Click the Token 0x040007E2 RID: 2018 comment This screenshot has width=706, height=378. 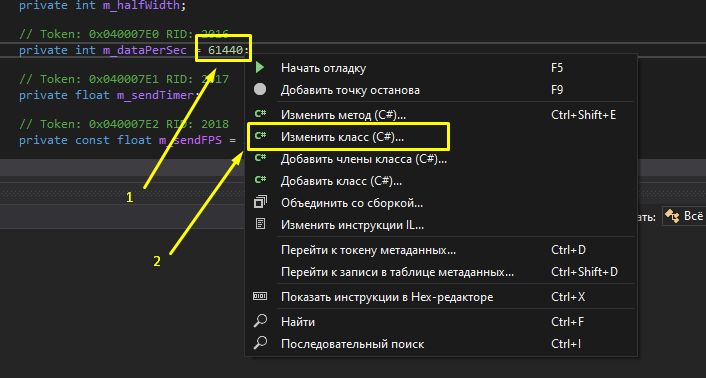(124, 124)
